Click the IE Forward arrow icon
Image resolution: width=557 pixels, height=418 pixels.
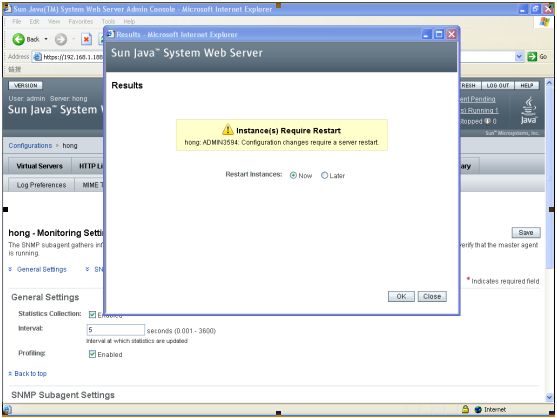(x=61, y=39)
